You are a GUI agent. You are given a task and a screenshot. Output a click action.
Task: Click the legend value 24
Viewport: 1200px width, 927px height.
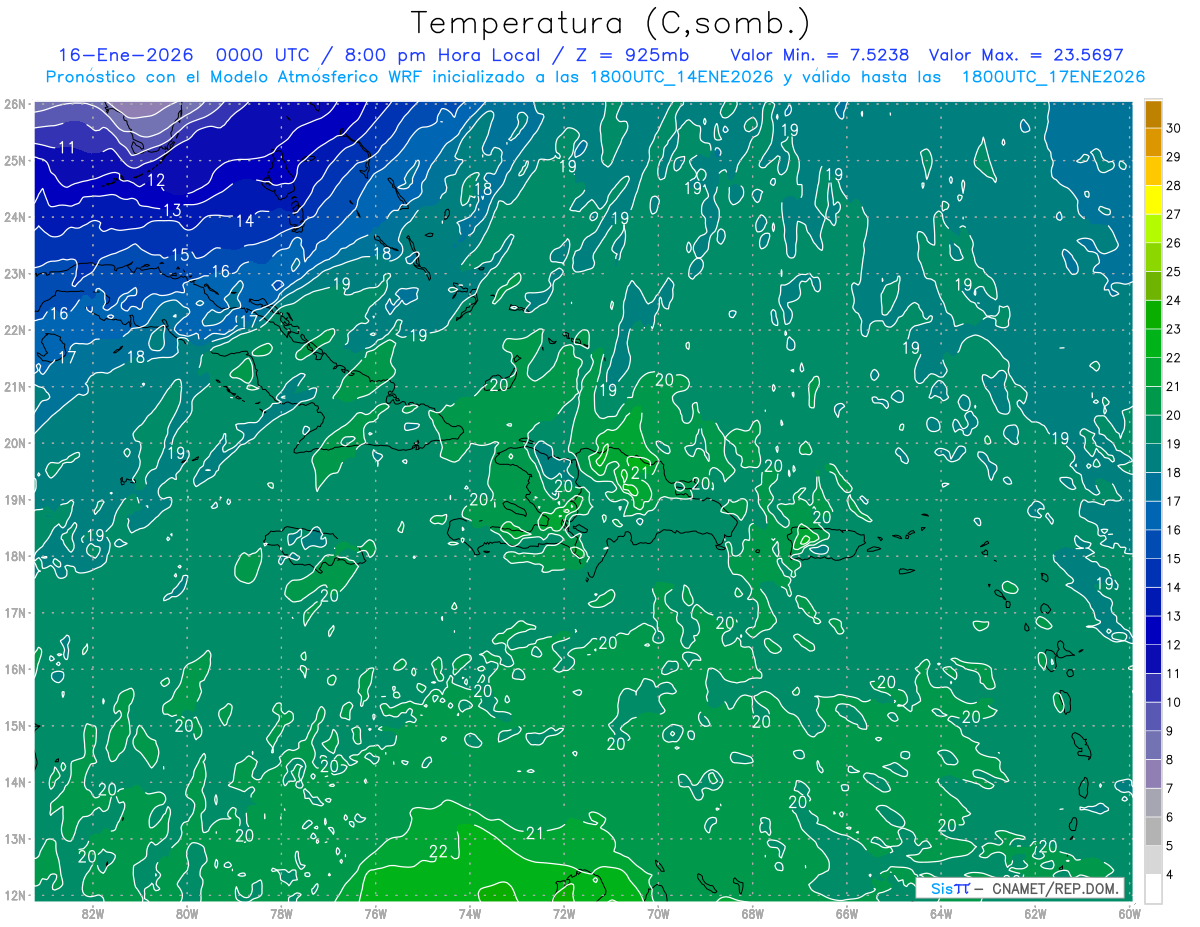click(1174, 300)
